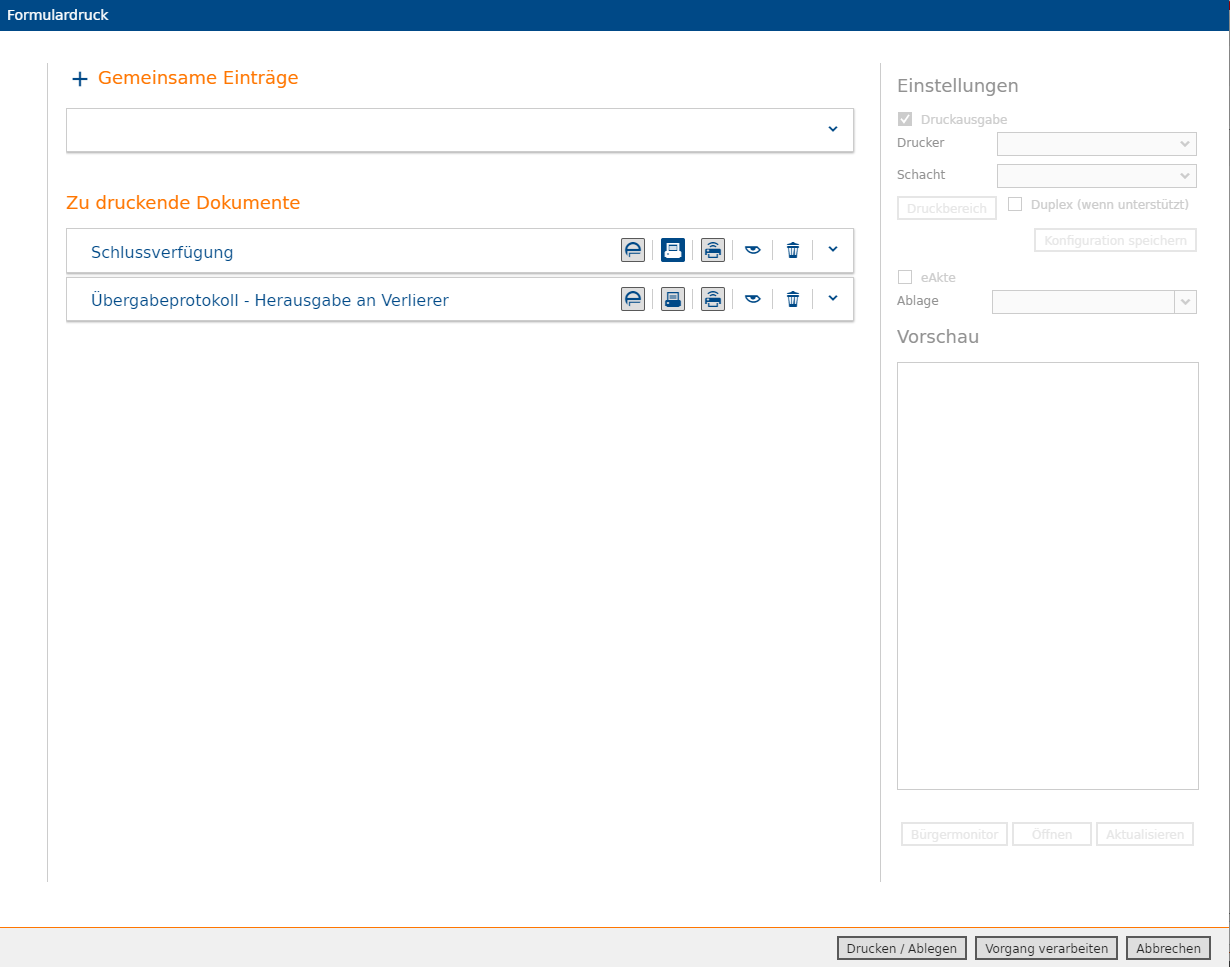Click the Aktualisieren button
The width and height of the screenshot is (1230, 967).
(1145, 834)
